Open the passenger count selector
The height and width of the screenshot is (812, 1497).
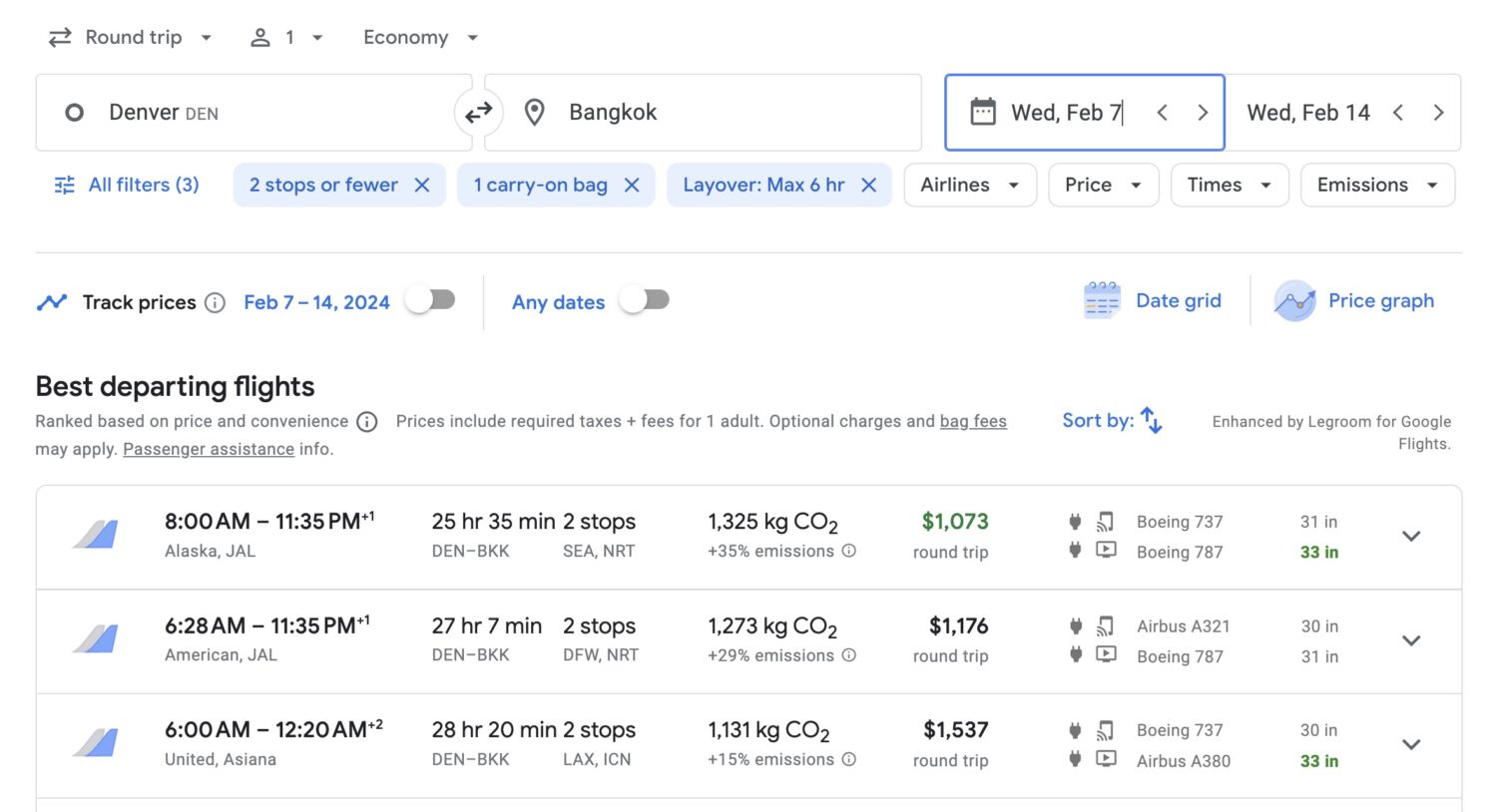tap(286, 37)
